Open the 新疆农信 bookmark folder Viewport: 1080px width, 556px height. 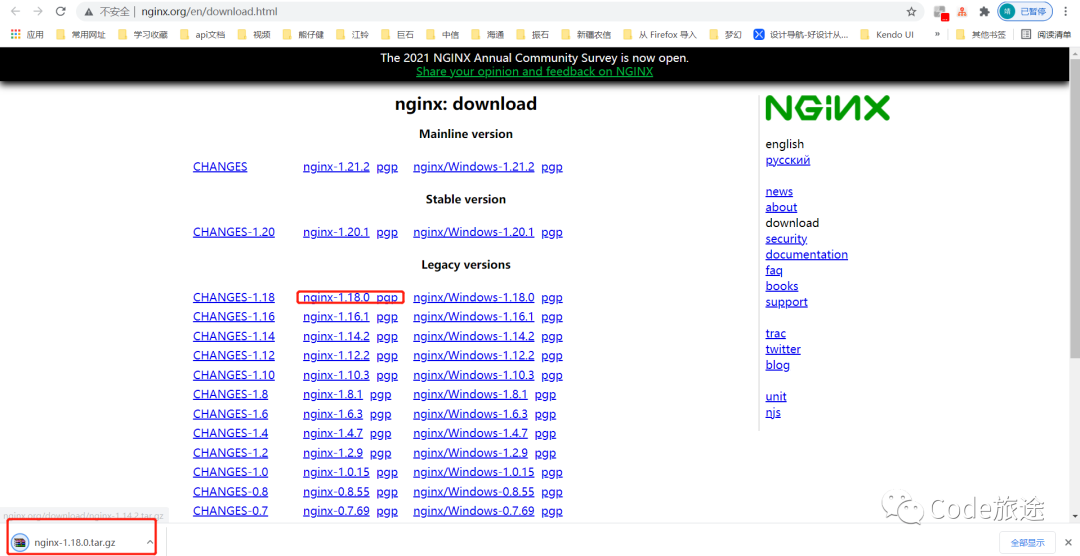(586, 34)
